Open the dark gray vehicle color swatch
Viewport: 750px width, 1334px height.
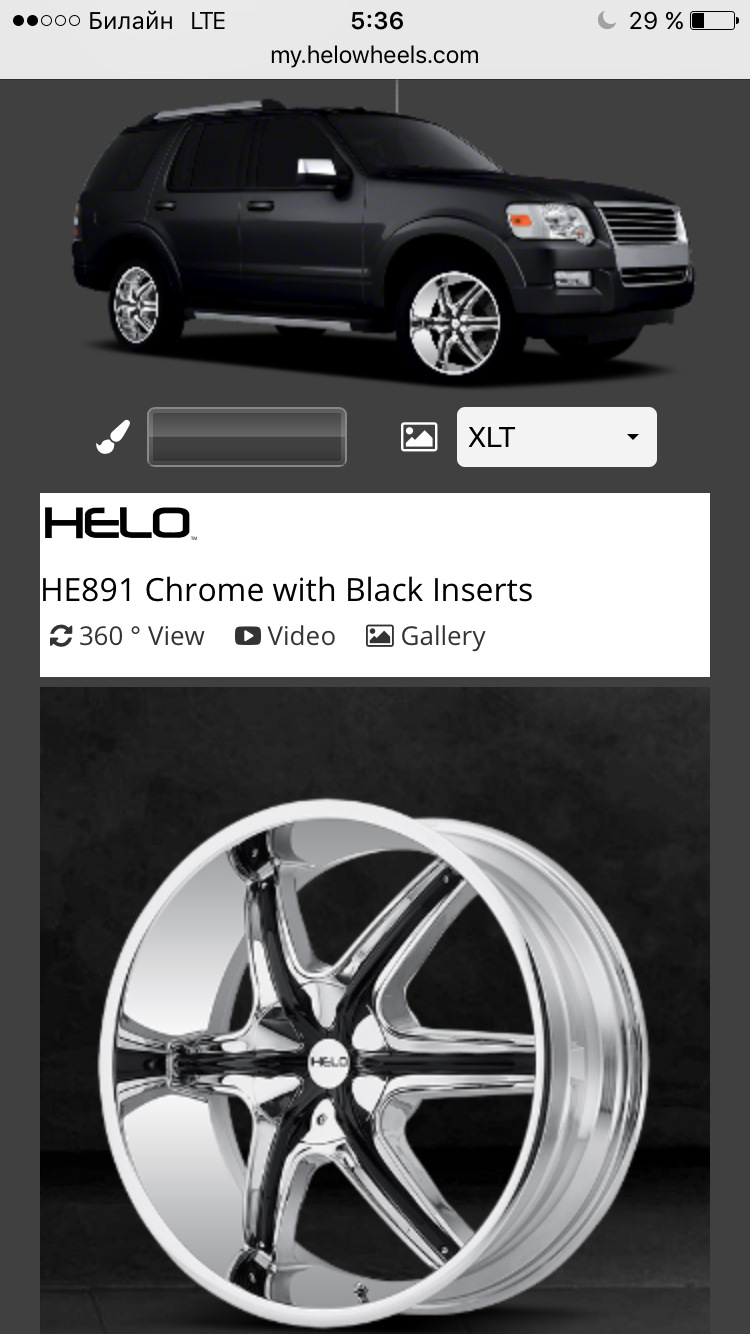pos(247,437)
